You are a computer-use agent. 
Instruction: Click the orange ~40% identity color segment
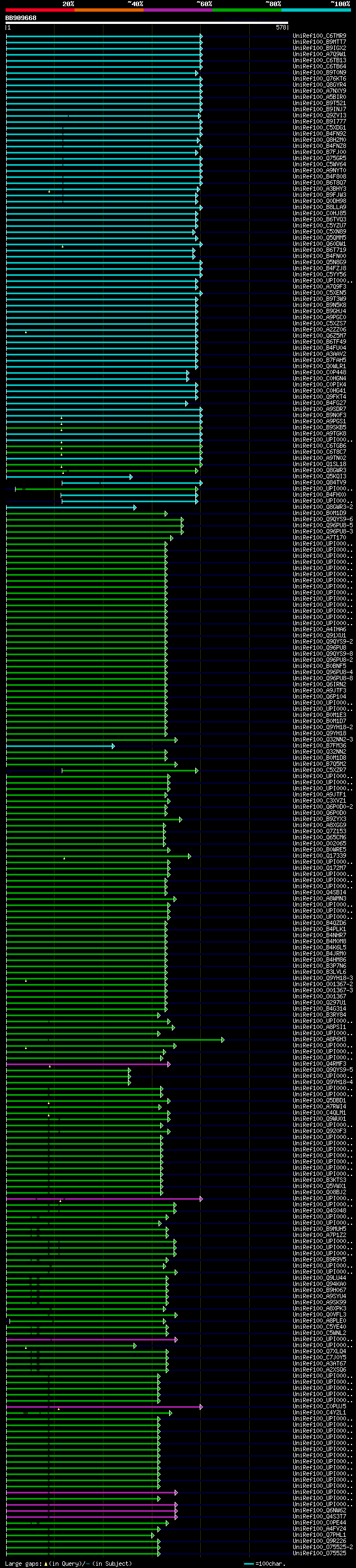[x=109, y=10]
